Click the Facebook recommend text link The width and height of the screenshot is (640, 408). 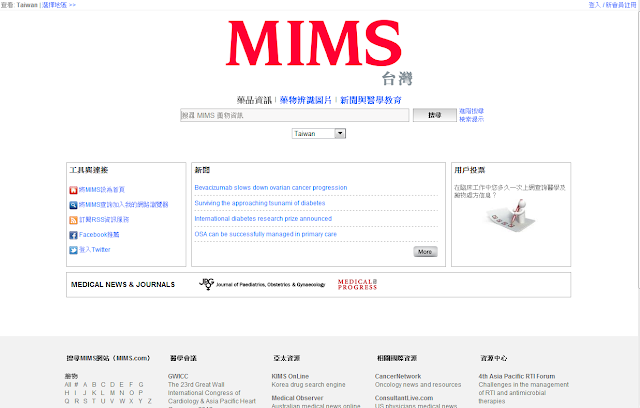99,235
